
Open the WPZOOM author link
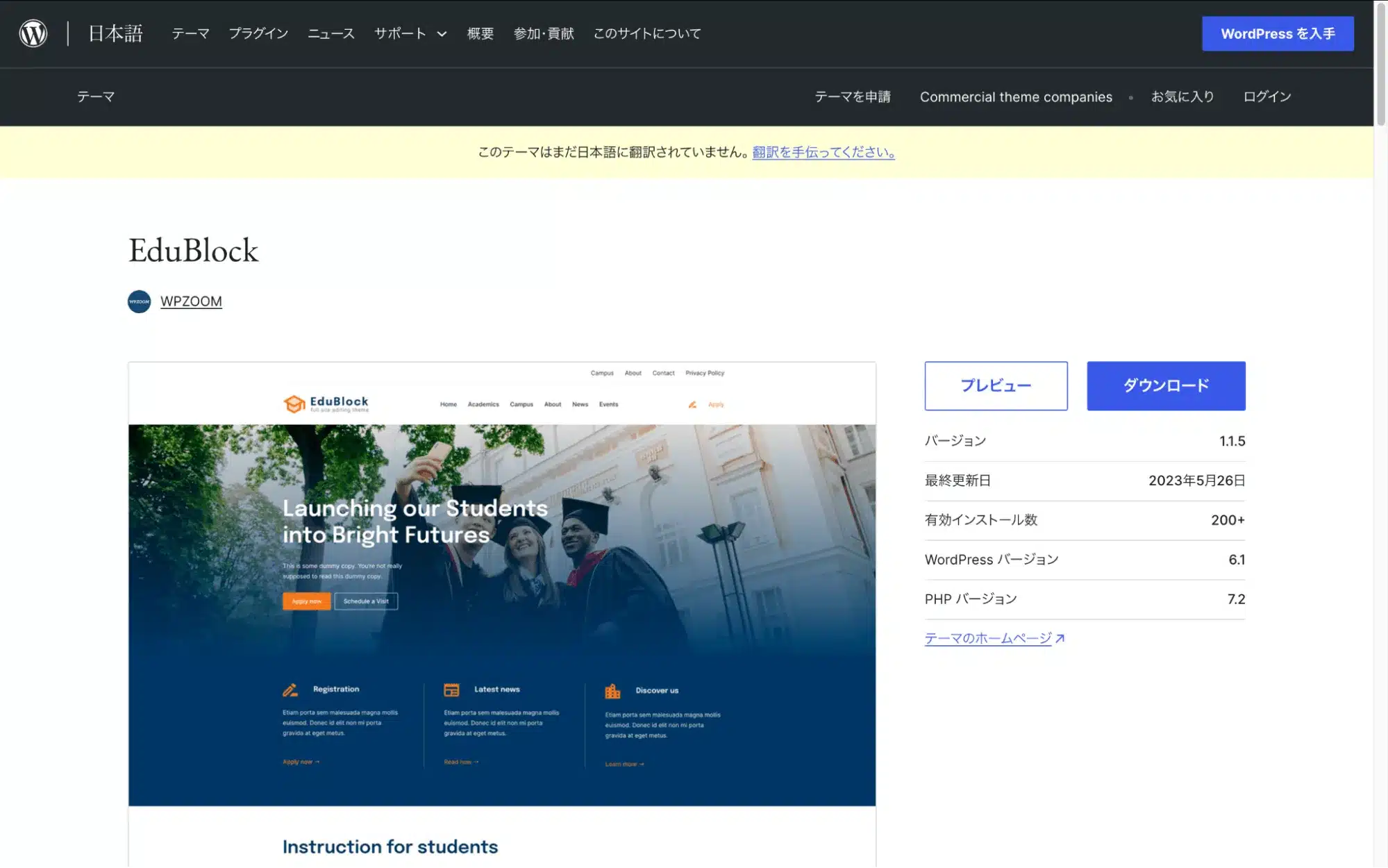191,301
